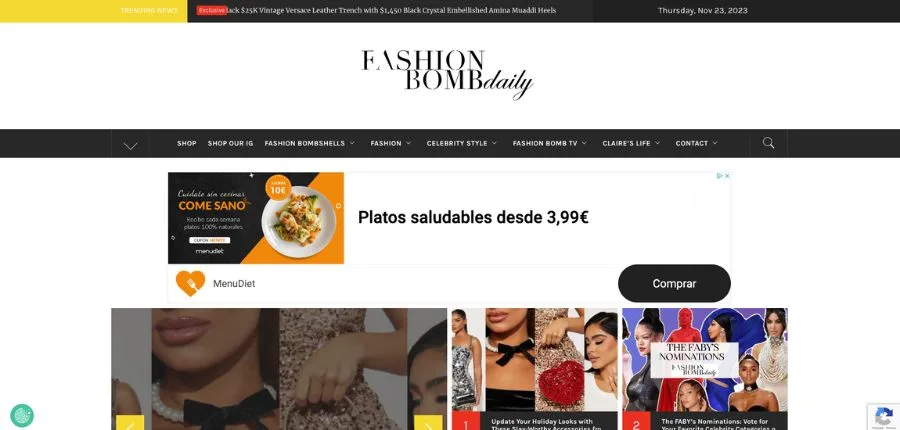The height and width of the screenshot is (430, 900).
Task: Open the AdChoices triangle icon
Action: [720, 176]
